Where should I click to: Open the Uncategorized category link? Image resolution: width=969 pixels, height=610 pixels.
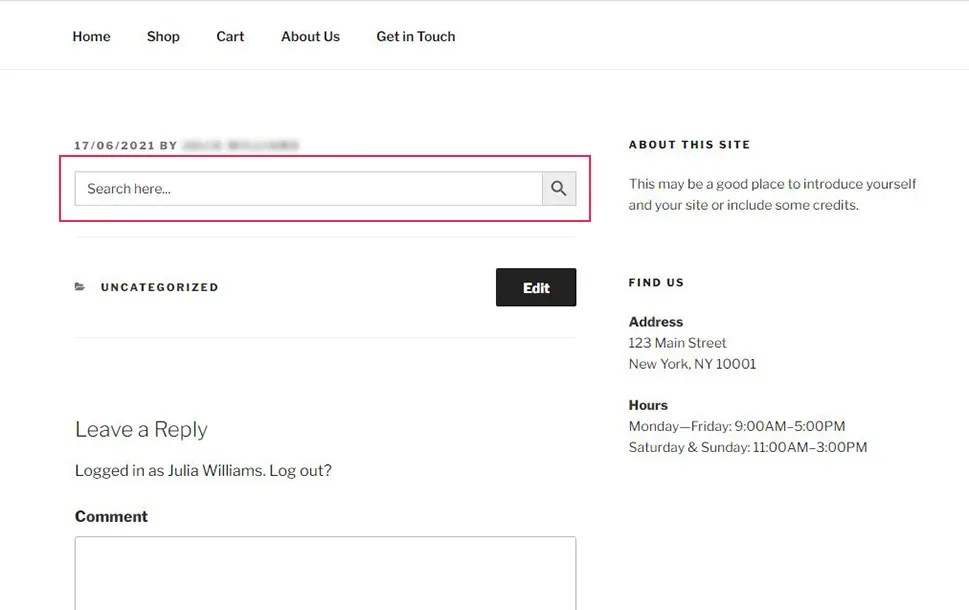tap(159, 287)
